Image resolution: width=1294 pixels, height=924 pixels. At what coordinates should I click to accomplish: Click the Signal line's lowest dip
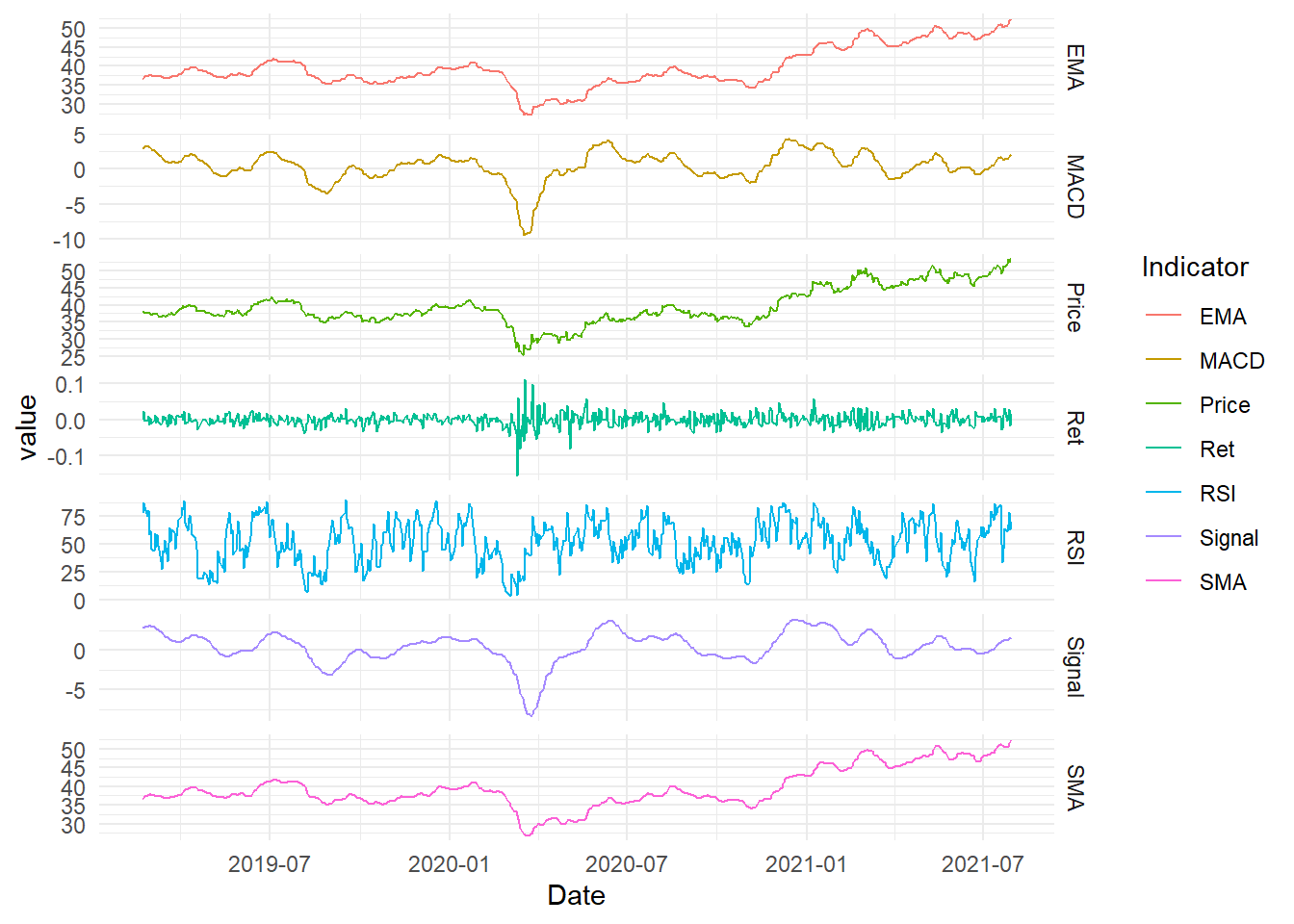530,714
